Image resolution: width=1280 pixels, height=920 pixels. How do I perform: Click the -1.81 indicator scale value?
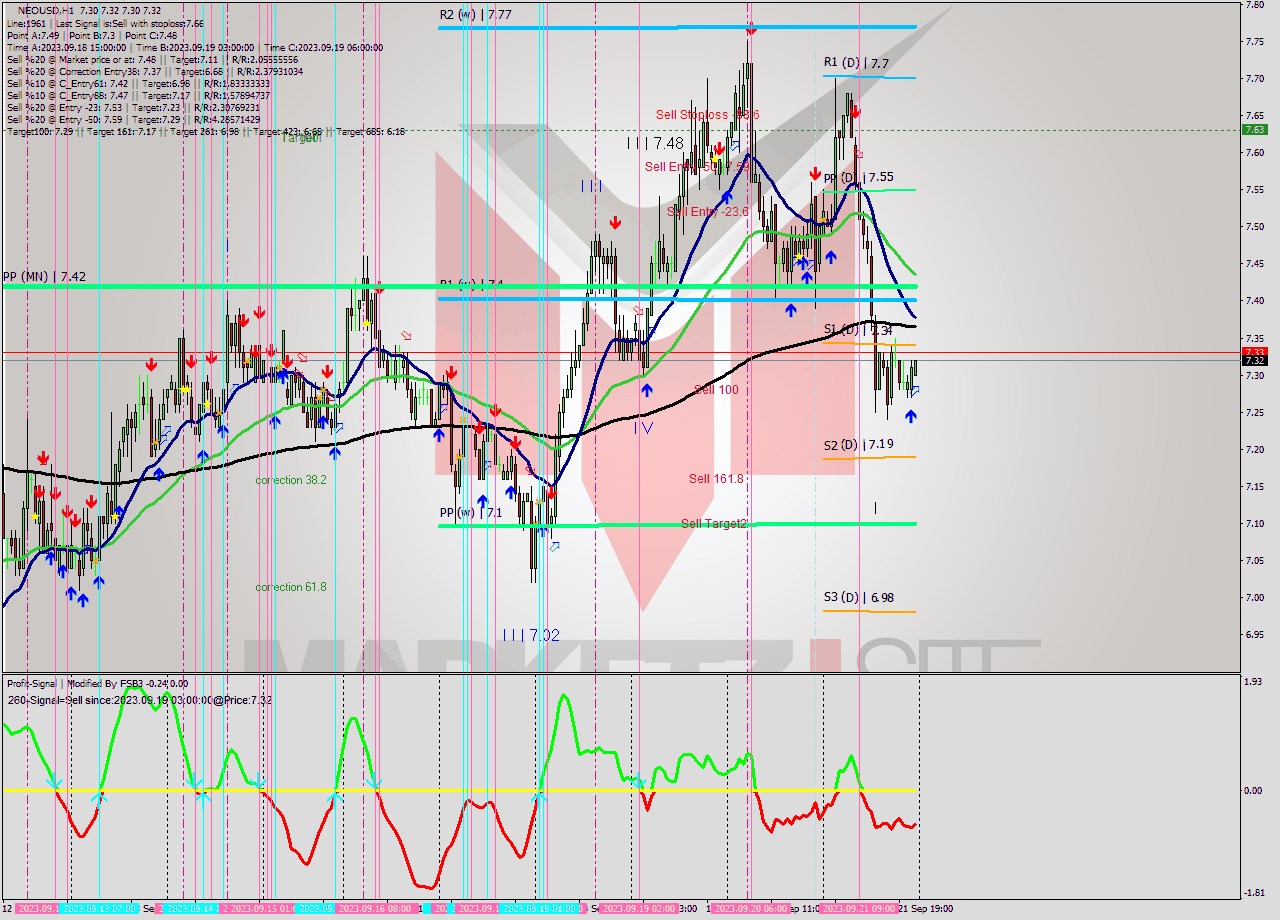tap(1254, 893)
